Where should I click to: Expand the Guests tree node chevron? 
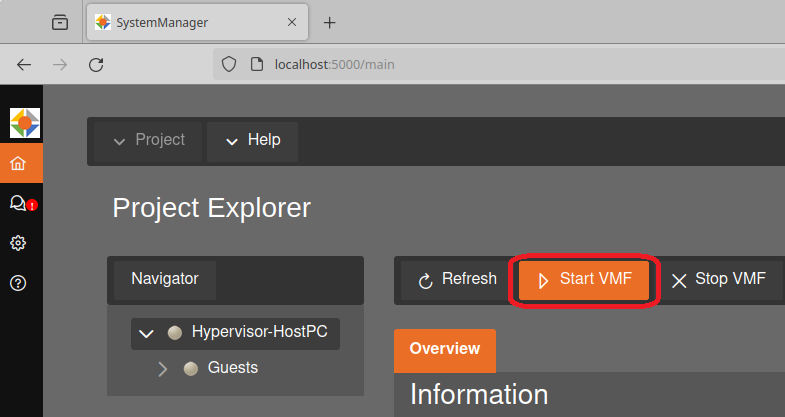162,369
